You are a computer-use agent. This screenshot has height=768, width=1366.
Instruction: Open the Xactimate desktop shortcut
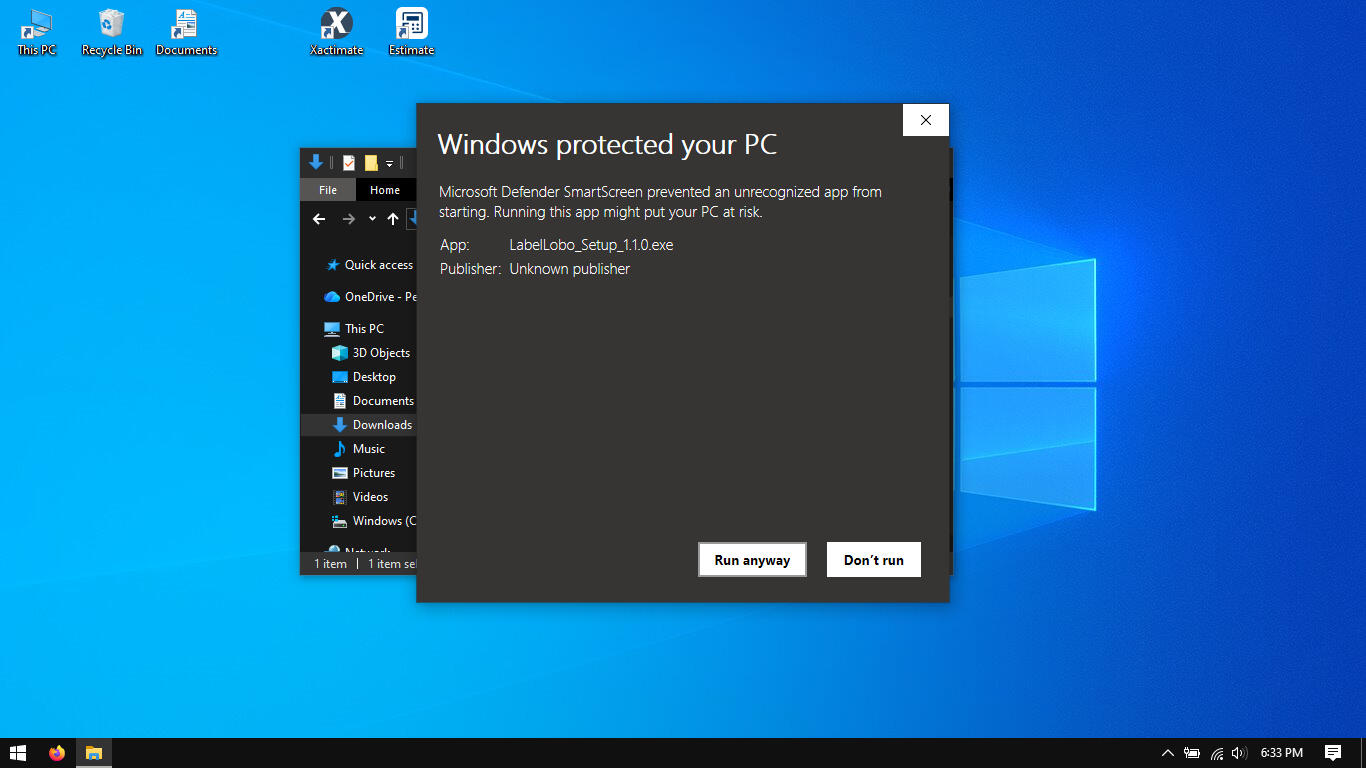336,31
